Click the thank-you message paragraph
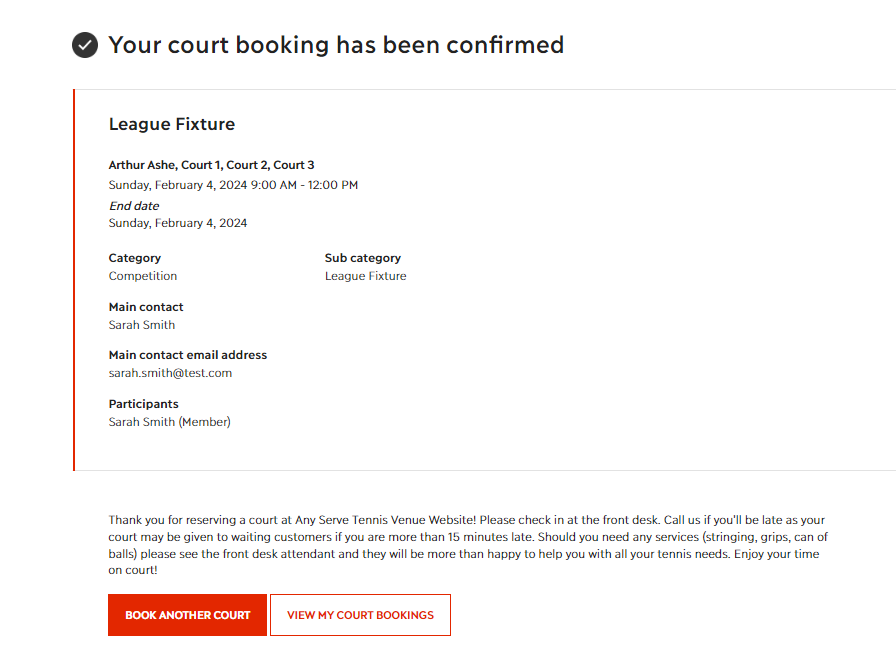 tap(468, 545)
